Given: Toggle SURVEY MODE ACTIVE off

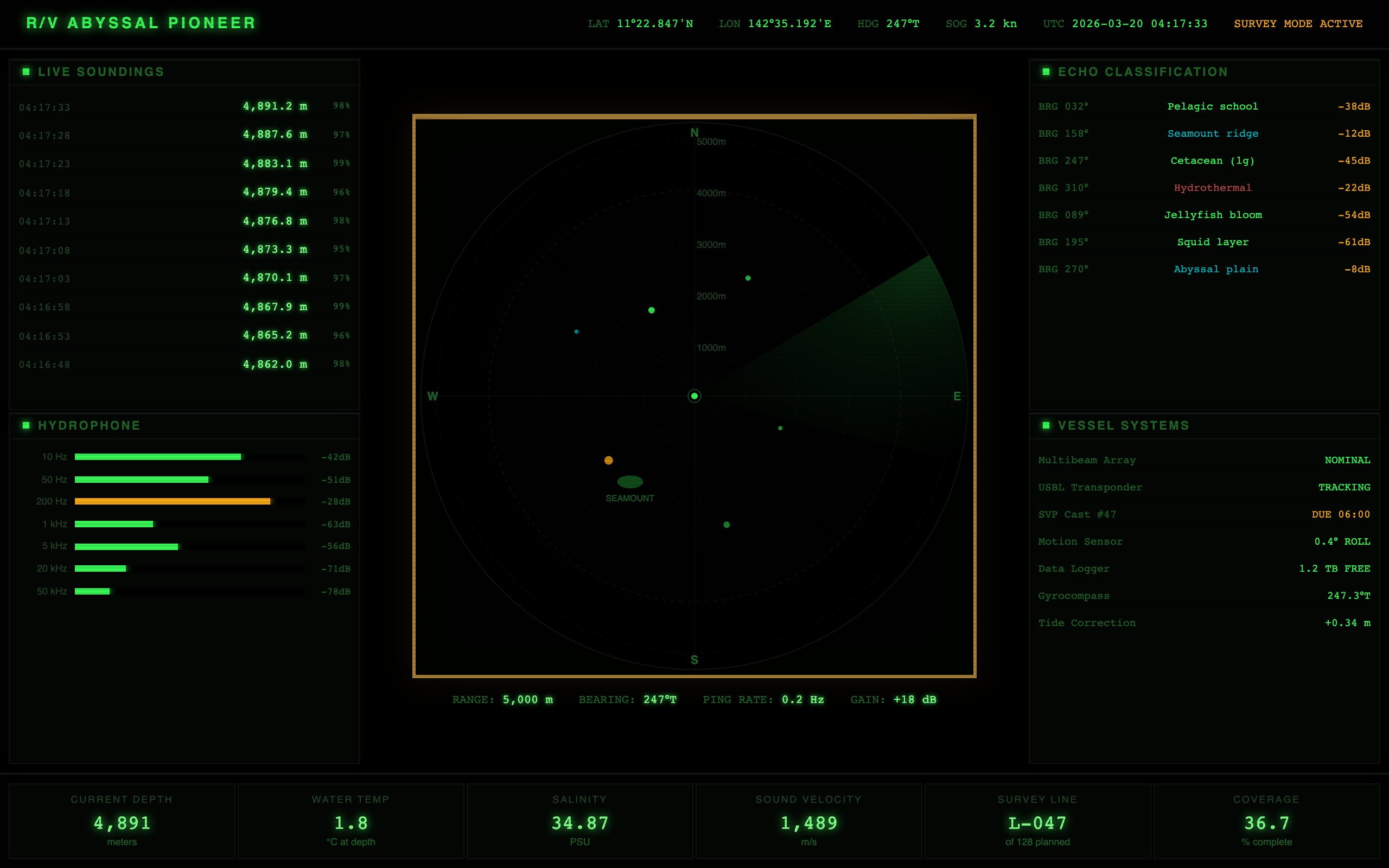Looking at the screenshot, I should (x=1298, y=23).
